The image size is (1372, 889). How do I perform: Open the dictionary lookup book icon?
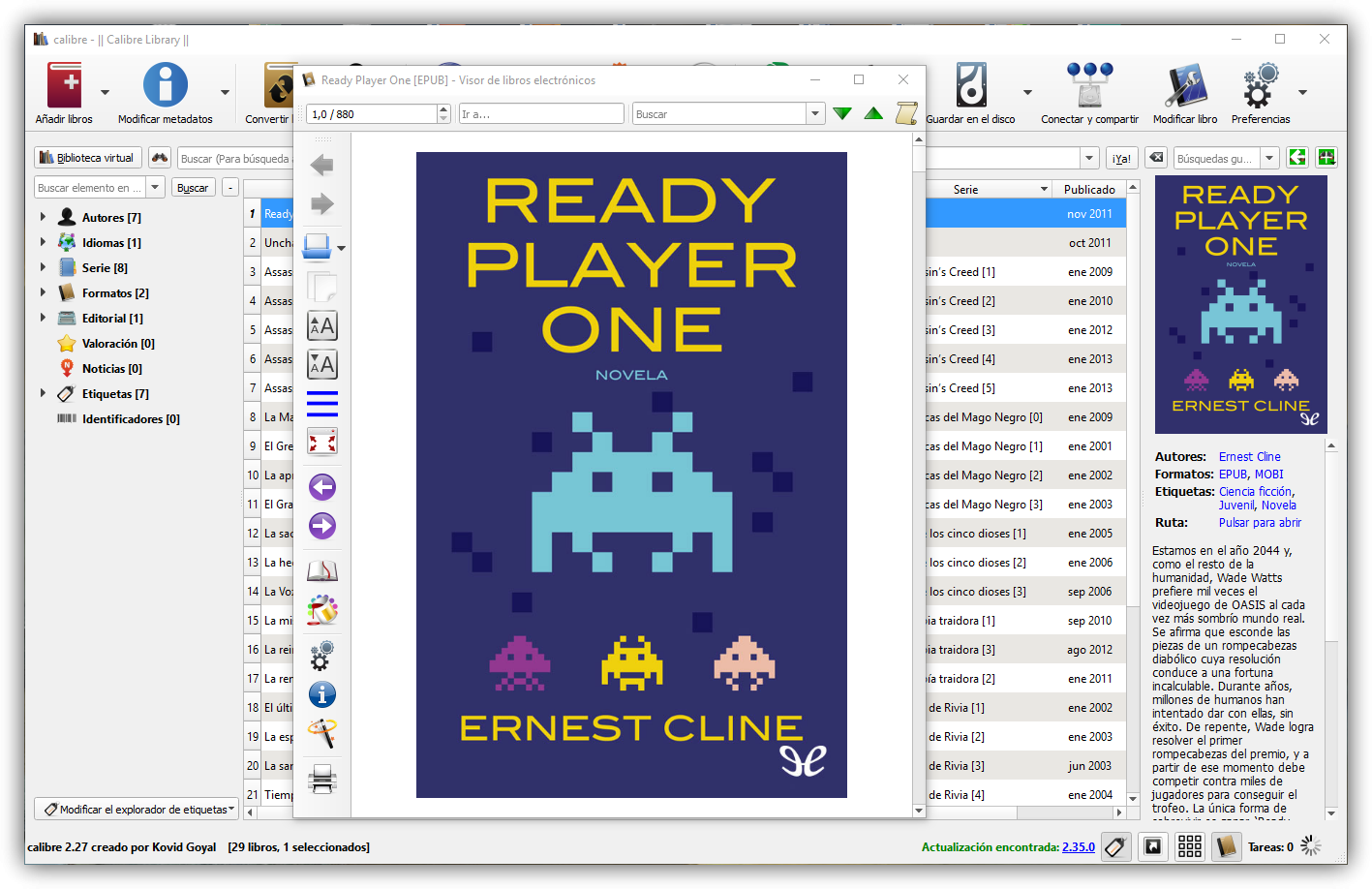point(322,570)
